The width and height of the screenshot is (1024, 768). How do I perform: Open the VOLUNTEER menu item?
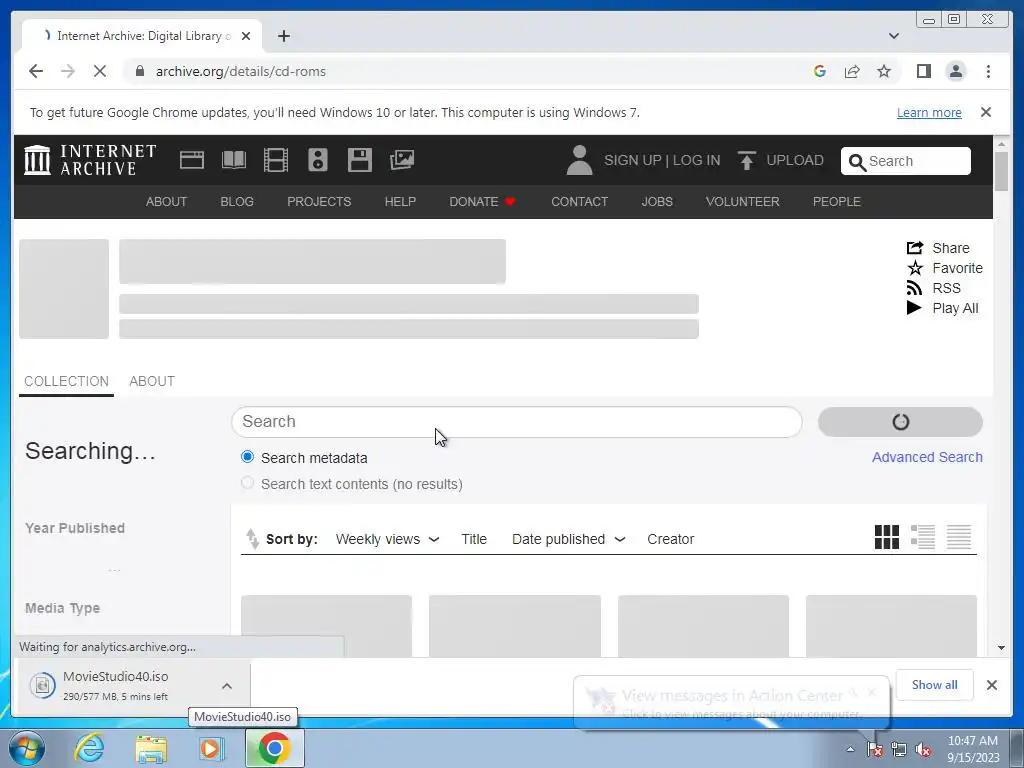[743, 202]
